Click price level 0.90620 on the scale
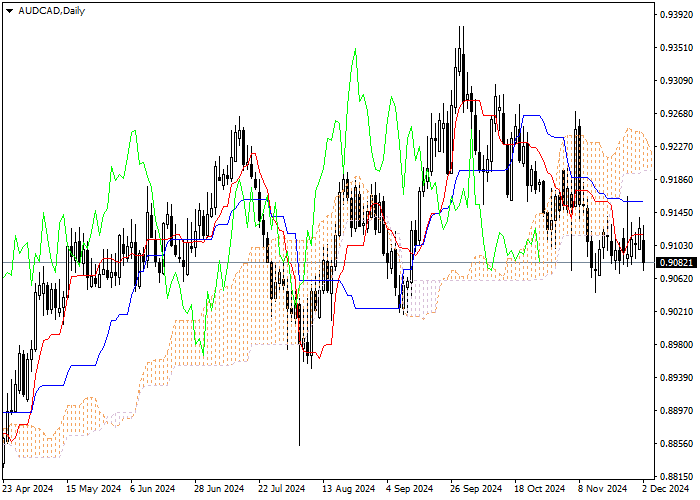Image resolution: width=700 pixels, height=500 pixels. (x=677, y=279)
